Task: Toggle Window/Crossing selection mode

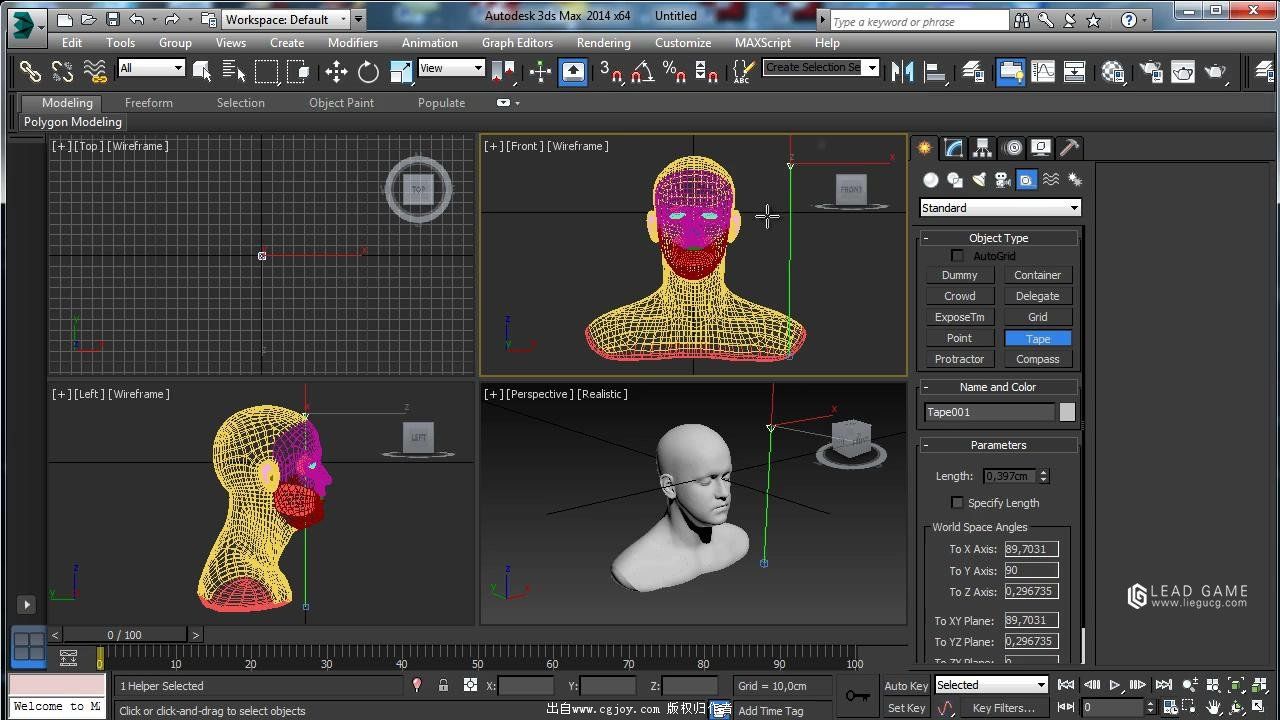Action: (x=298, y=71)
